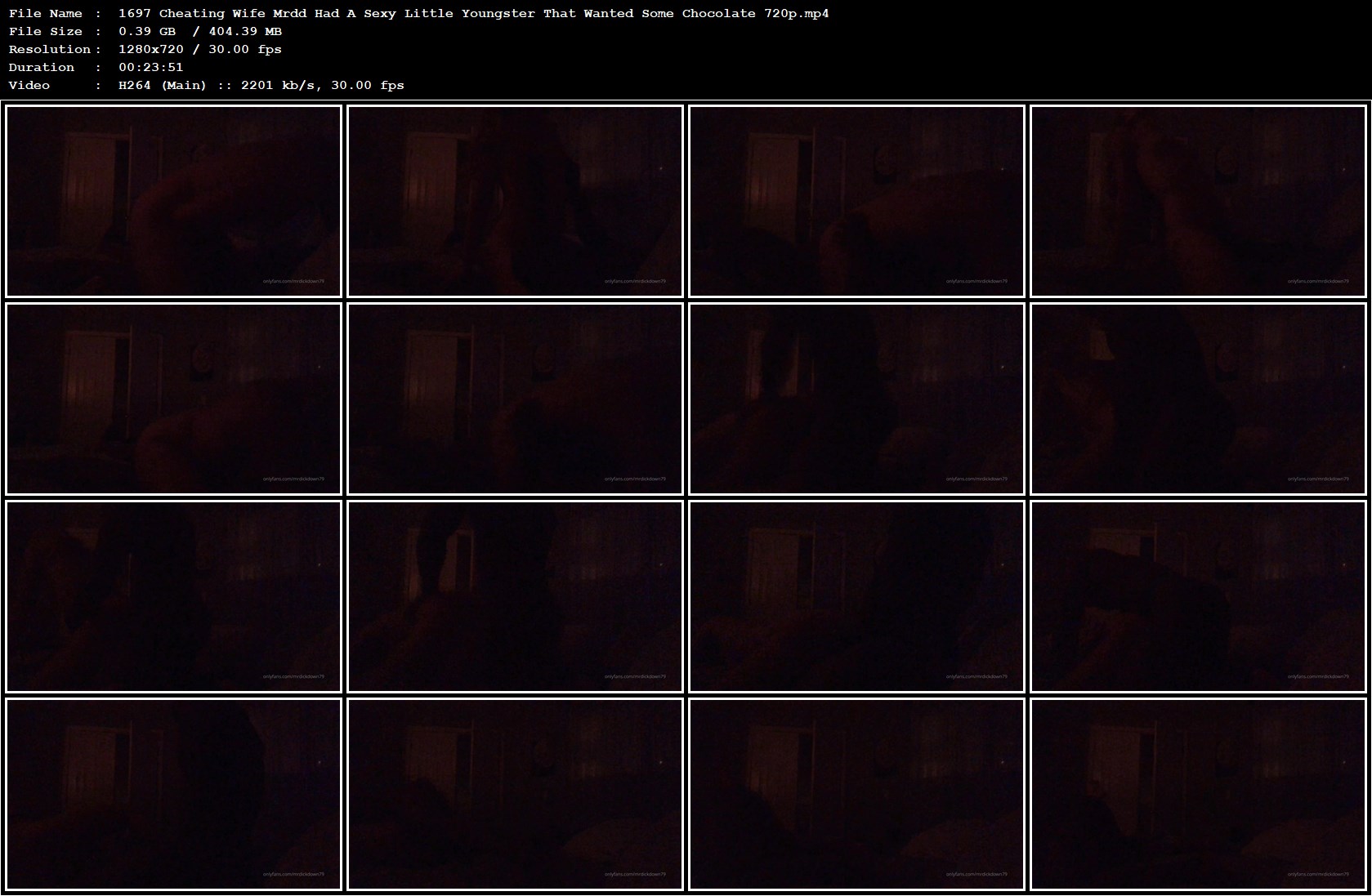
Task: Click the second thumbnail in the third row
Action: tap(516, 597)
